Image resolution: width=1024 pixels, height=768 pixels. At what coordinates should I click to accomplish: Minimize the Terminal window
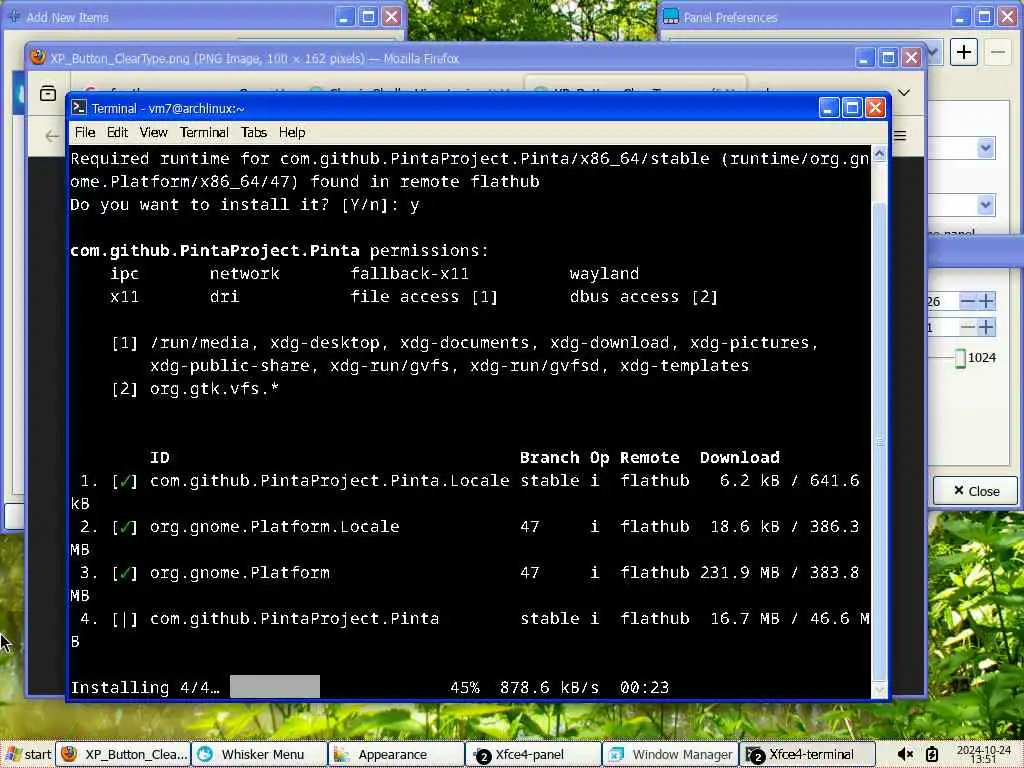pos(829,108)
